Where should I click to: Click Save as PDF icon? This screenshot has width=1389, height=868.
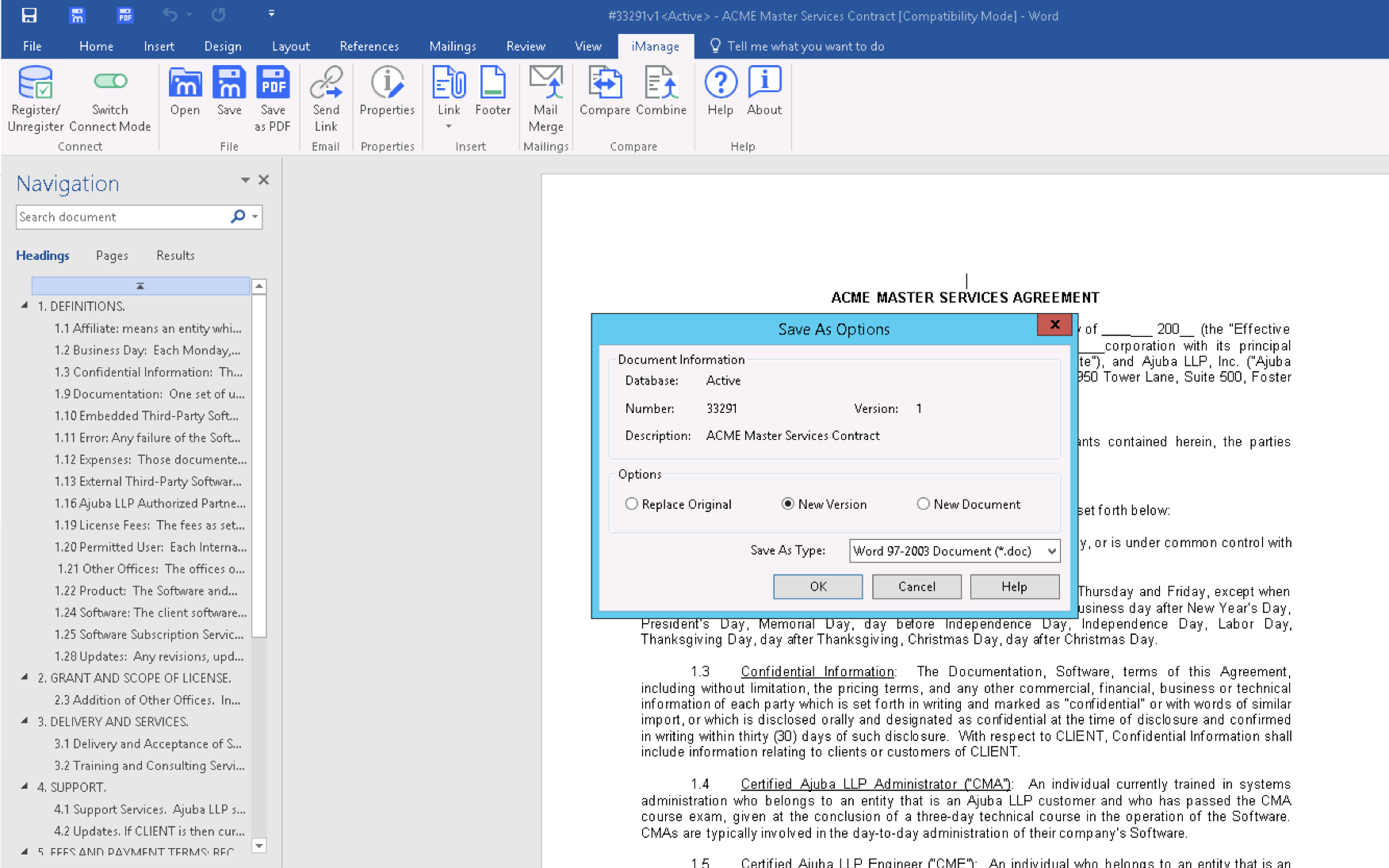(273, 82)
